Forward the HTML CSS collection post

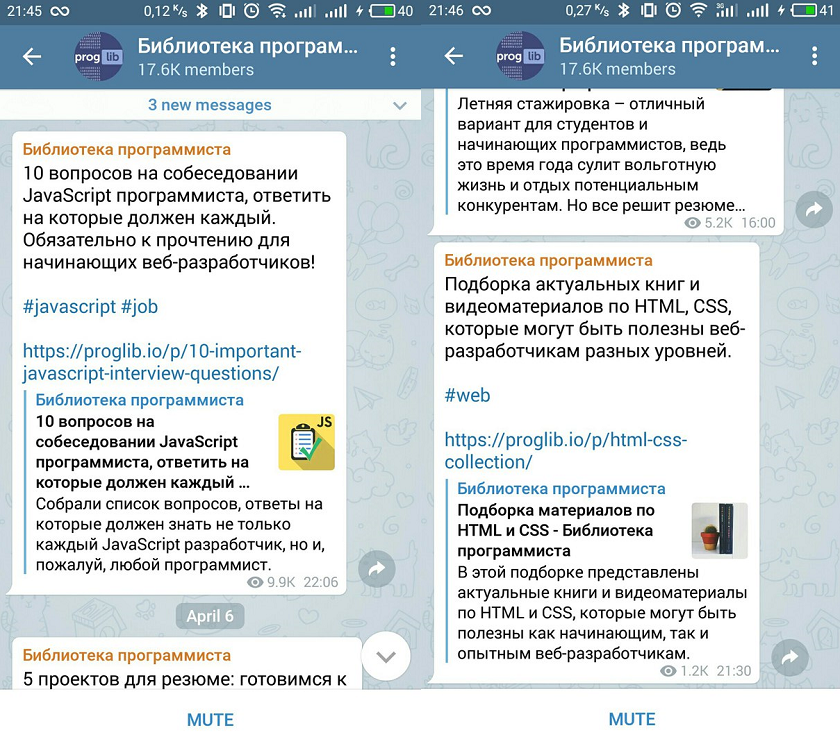click(x=790, y=658)
